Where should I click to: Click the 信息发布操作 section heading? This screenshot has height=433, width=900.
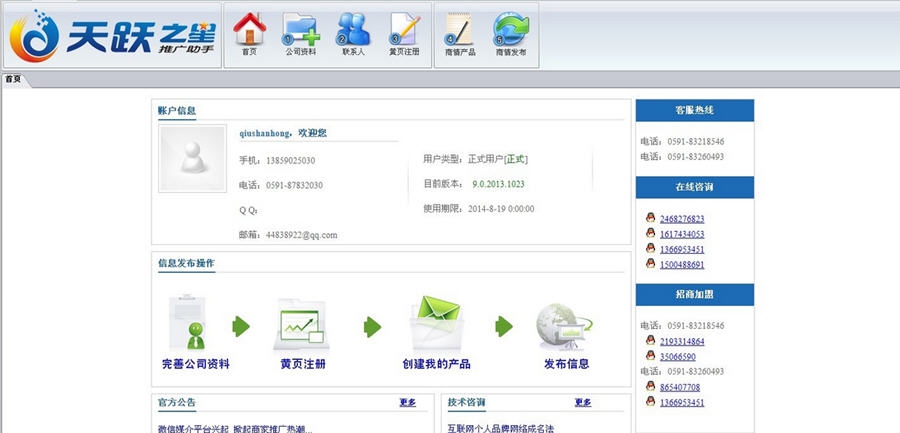point(187,264)
